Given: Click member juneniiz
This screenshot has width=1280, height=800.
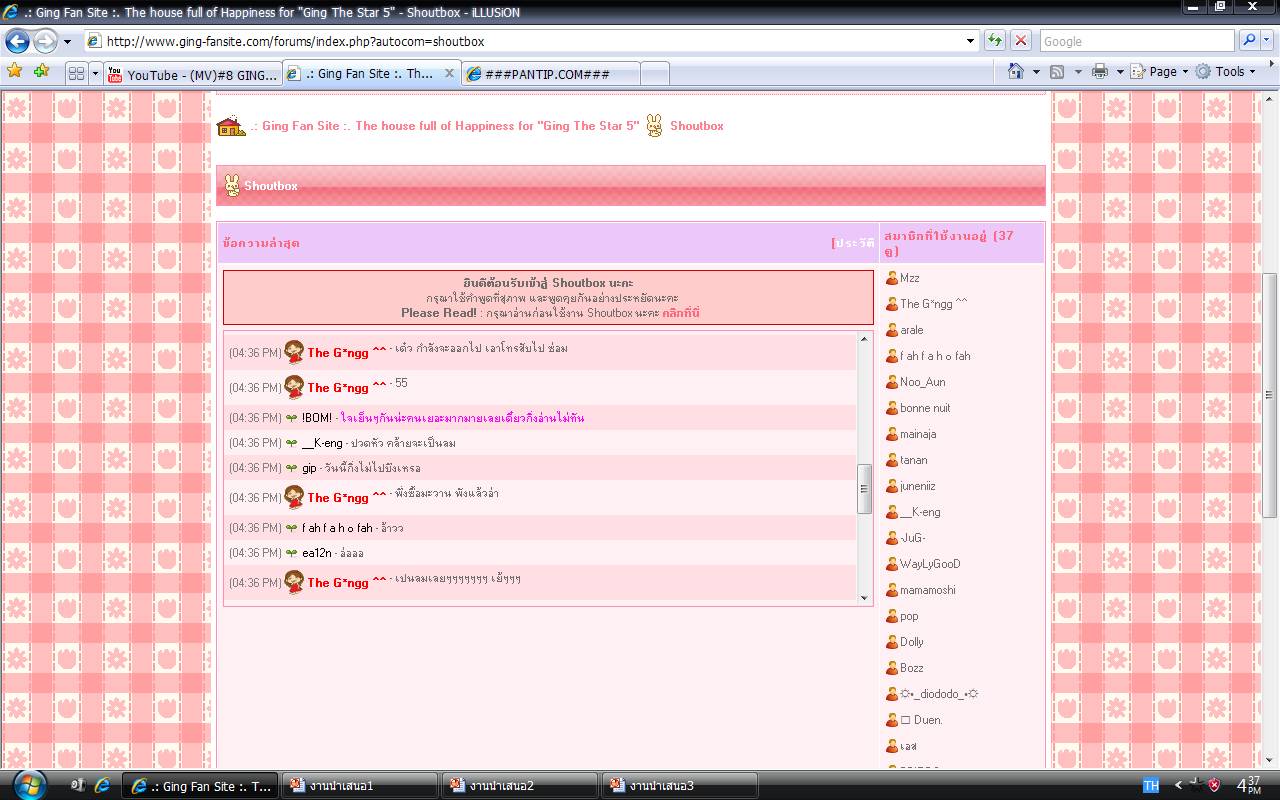Looking at the screenshot, I should coord(917,486).
